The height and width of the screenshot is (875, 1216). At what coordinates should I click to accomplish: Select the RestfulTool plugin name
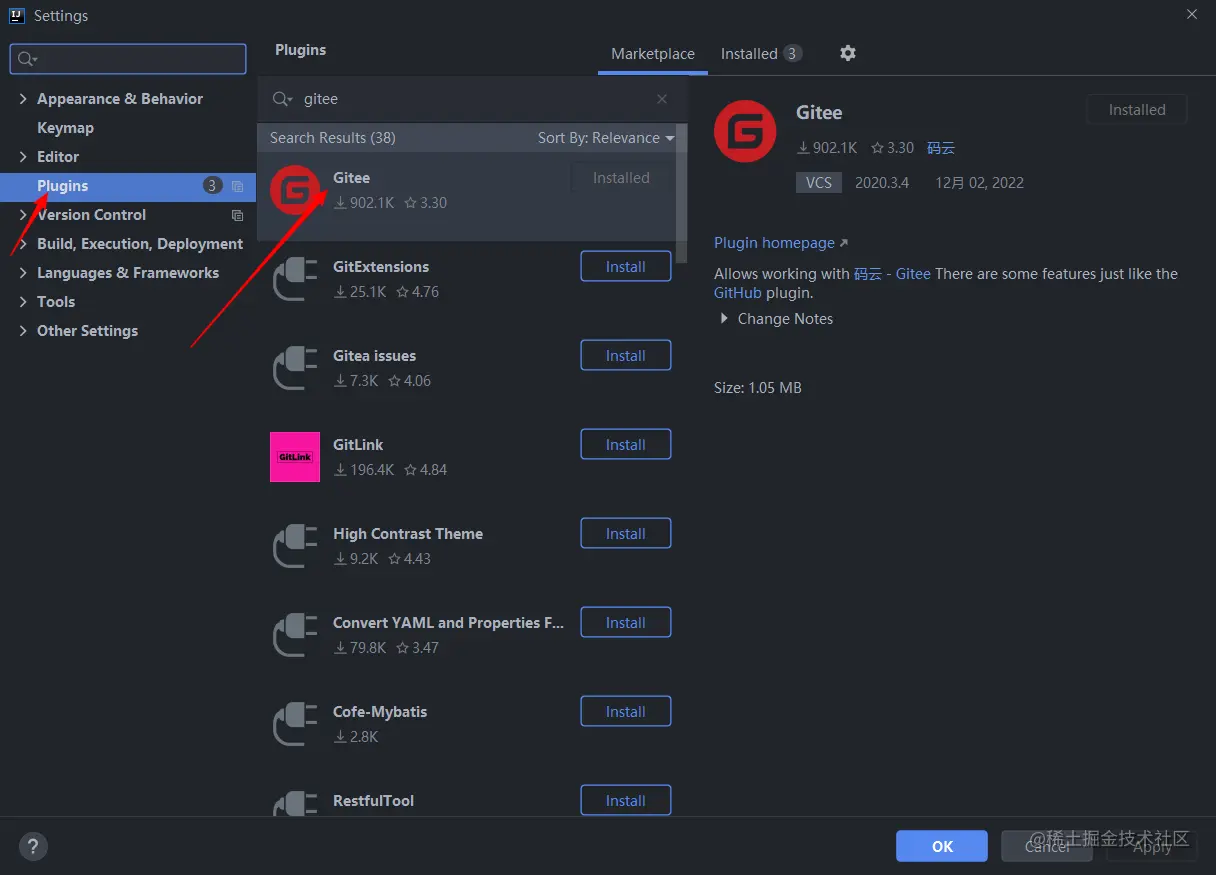373,801
